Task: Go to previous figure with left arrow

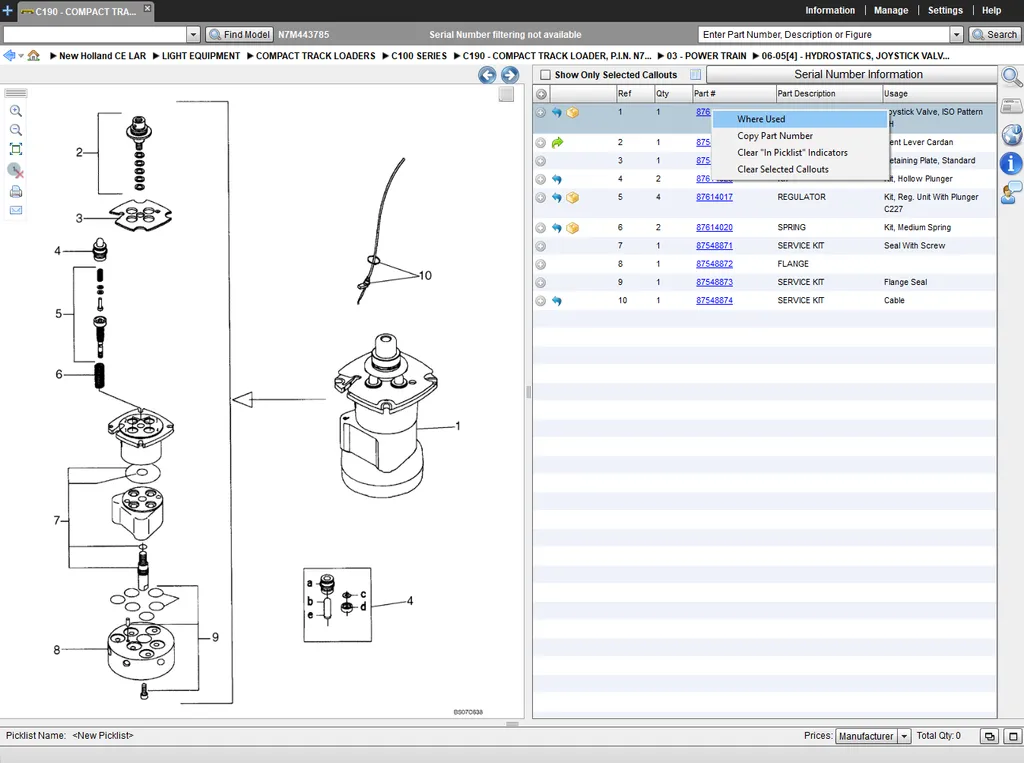Action: point(487,75)
